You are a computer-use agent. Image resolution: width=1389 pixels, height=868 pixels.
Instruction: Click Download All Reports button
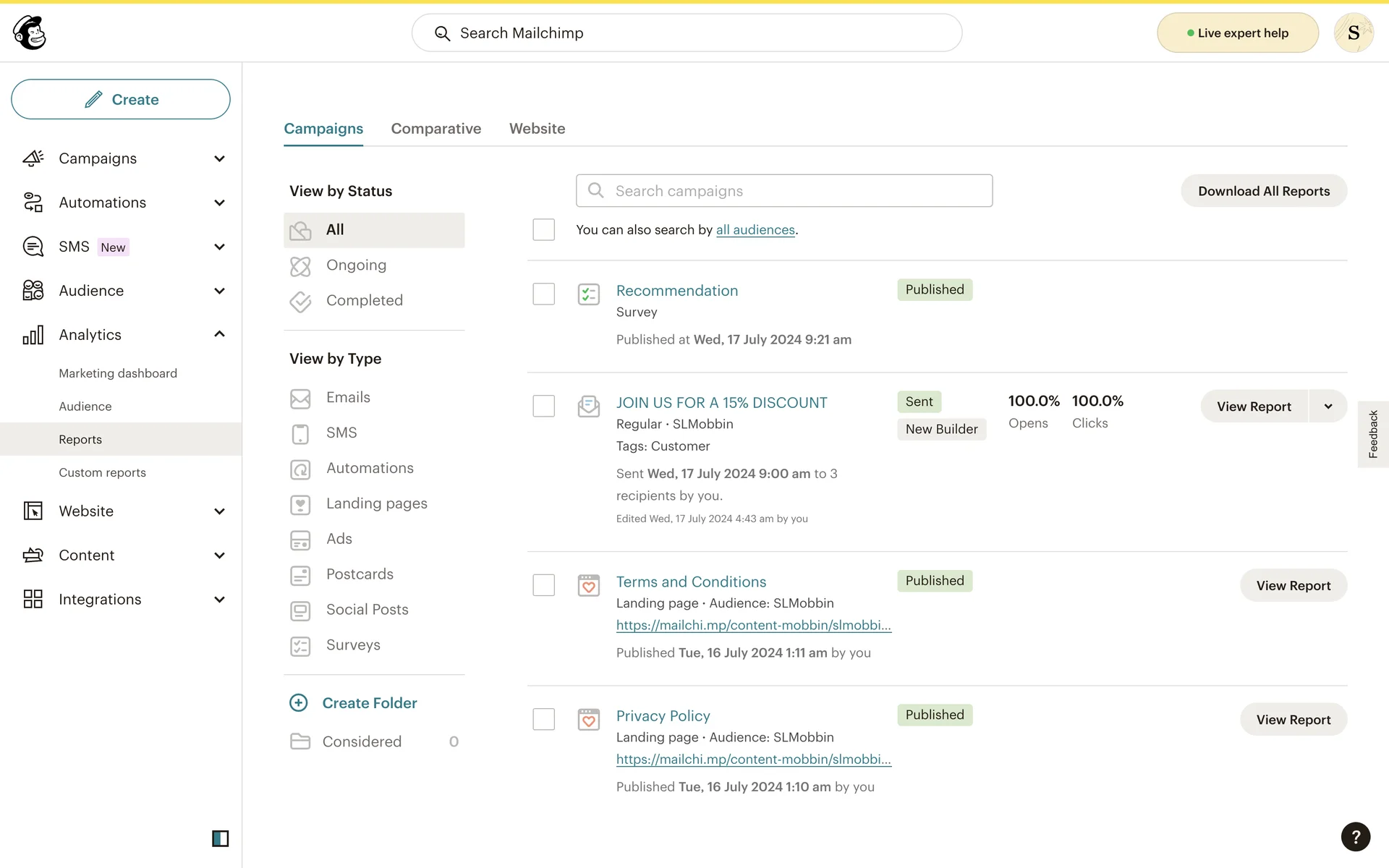point(1263,191)
